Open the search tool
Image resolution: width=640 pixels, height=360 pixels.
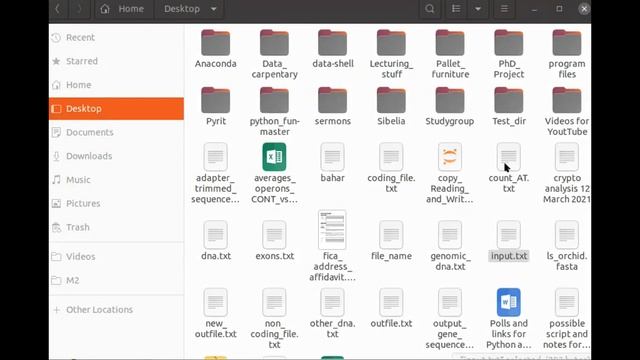tap(430, 9)
